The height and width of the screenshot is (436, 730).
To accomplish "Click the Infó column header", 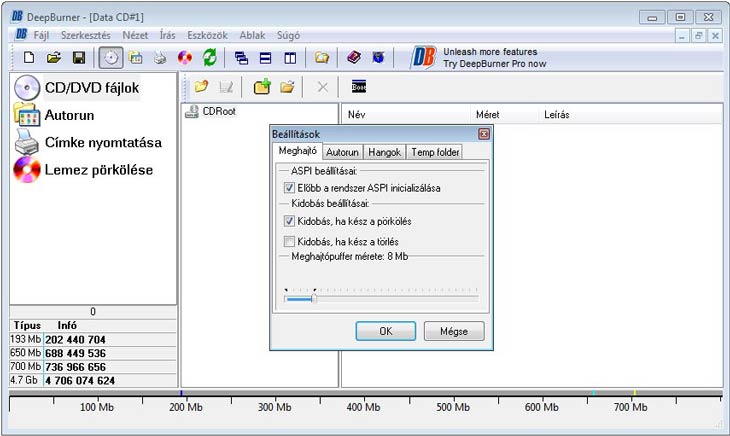I will [67, 325].
